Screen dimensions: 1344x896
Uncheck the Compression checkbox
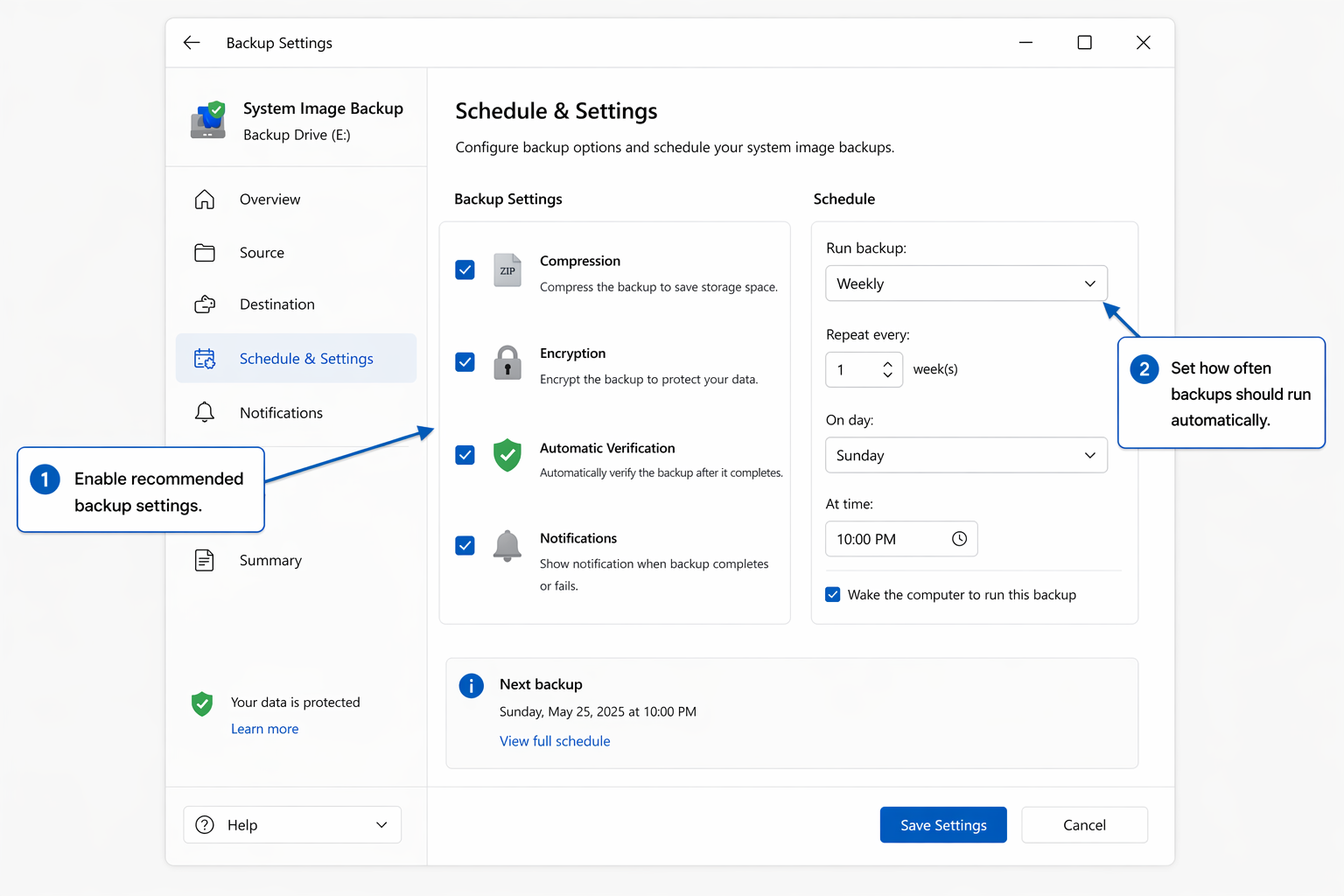[x=465, y=270]
